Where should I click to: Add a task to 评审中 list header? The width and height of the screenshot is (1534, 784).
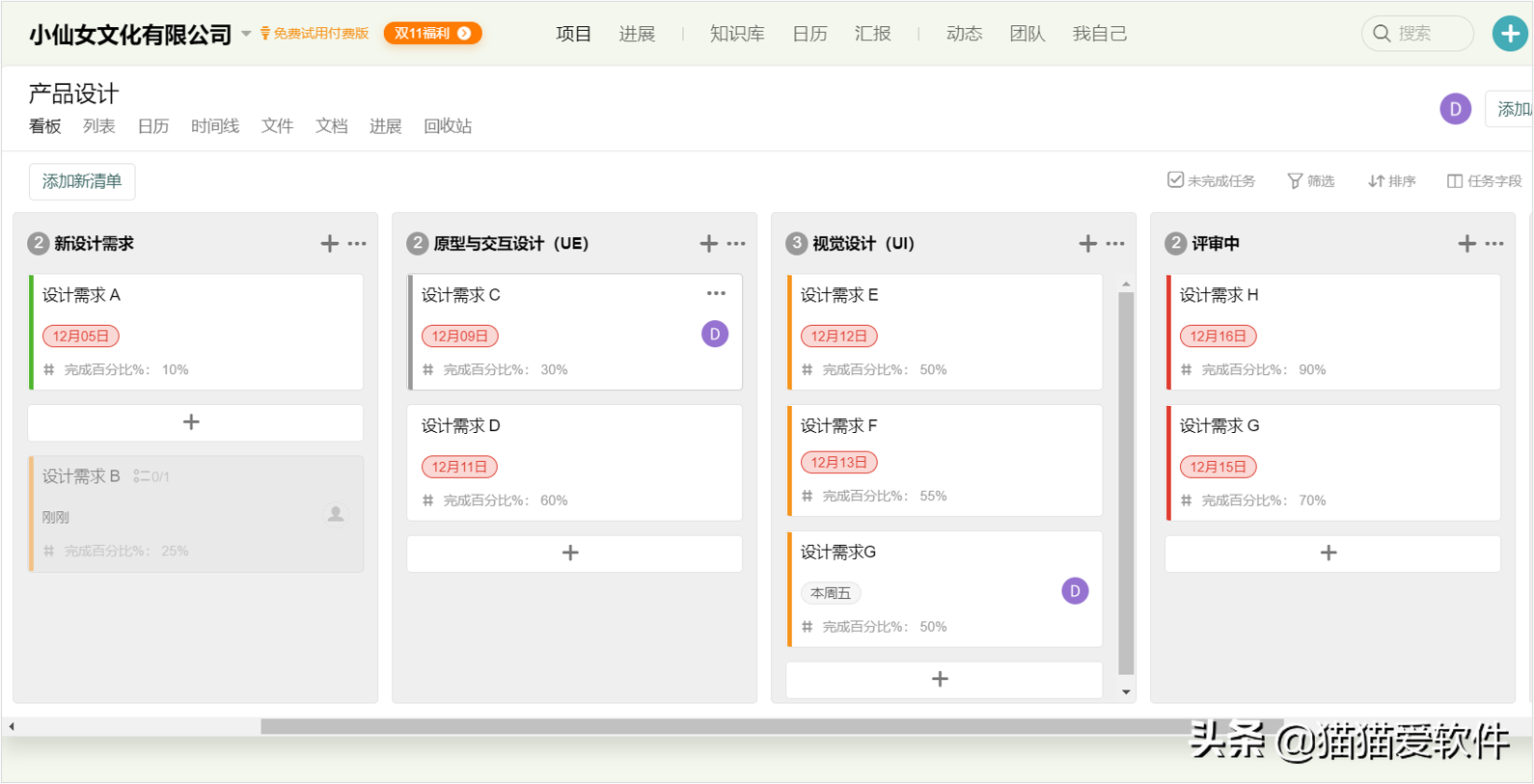click(x=1467, y=243)
